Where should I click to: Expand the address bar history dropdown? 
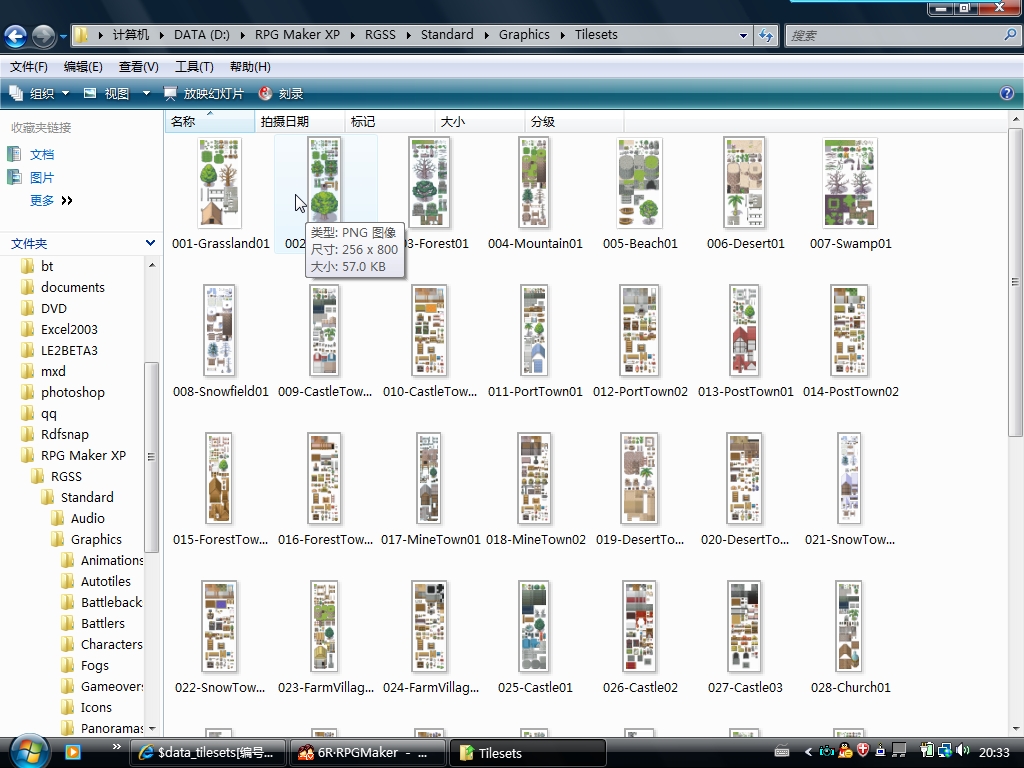tap(743, 35)
